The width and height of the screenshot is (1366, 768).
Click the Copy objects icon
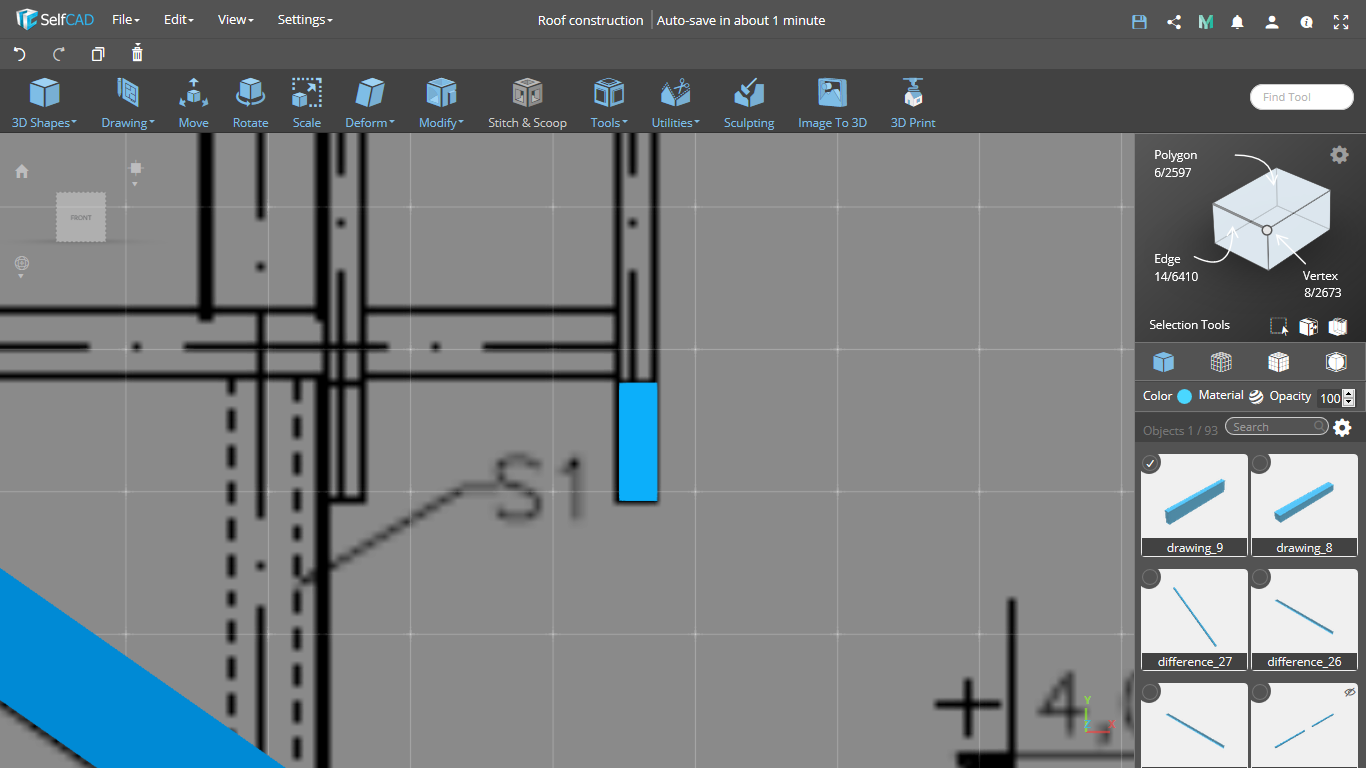coord(98,54)
